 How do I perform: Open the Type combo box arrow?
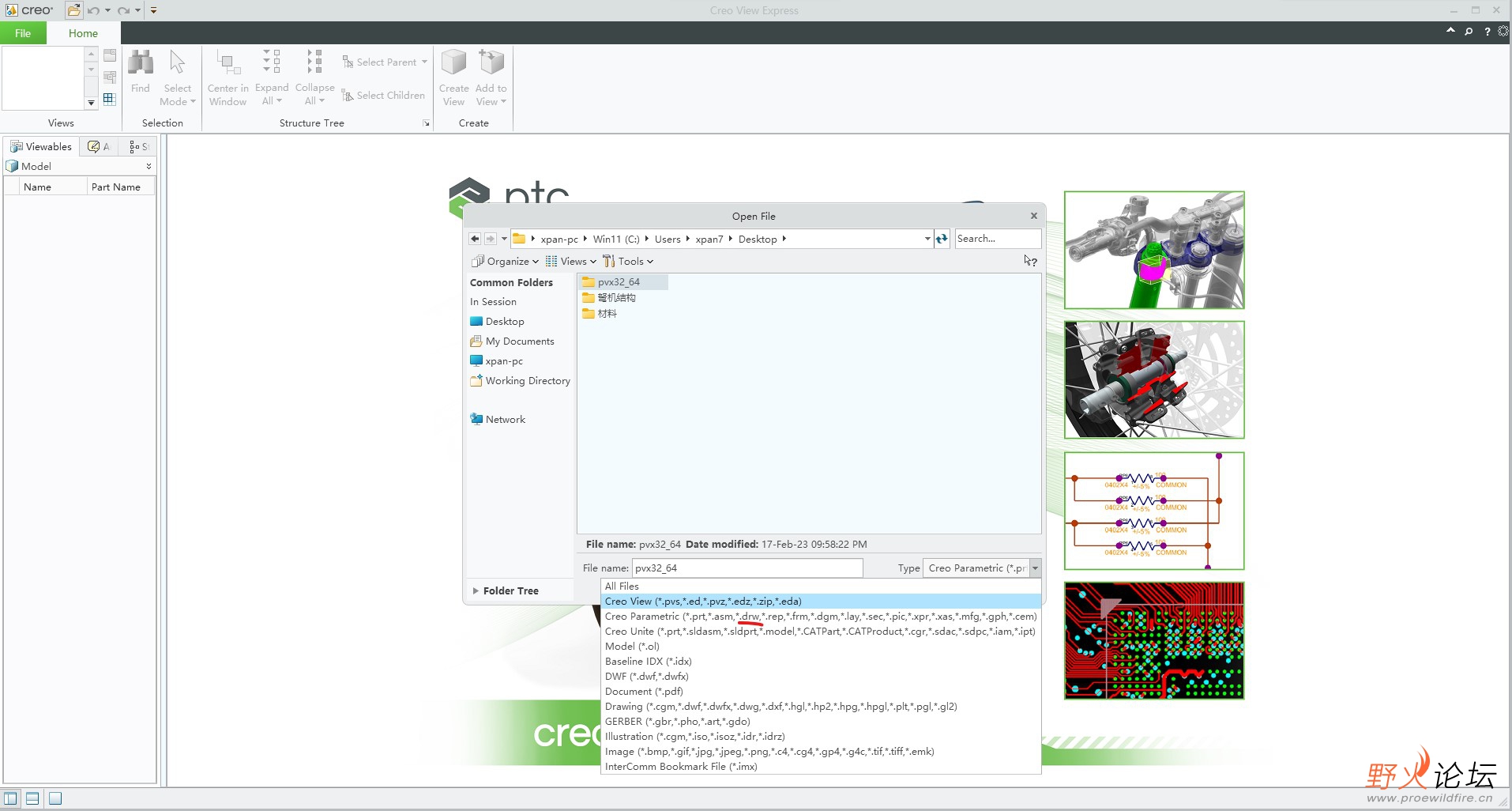click(x=1035, y=568)
